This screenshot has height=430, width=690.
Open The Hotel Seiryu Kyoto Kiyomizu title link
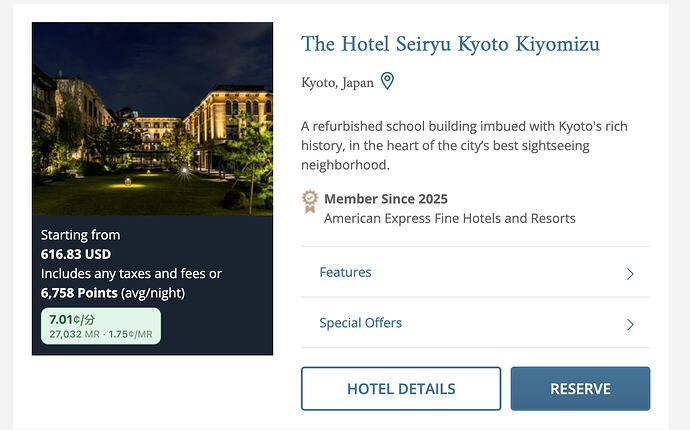[450, 45]
